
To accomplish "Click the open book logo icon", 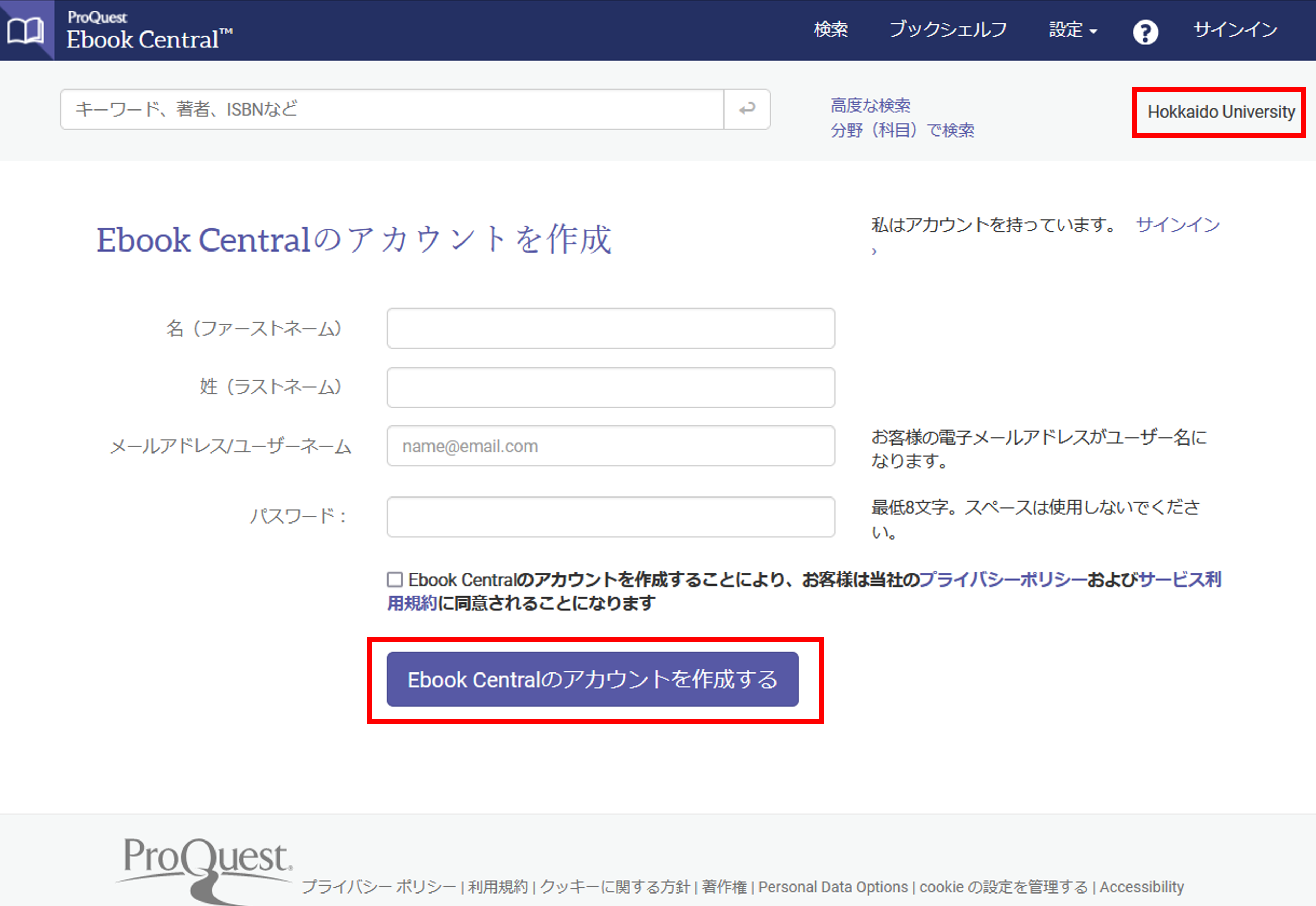I will tap(26, 30).
